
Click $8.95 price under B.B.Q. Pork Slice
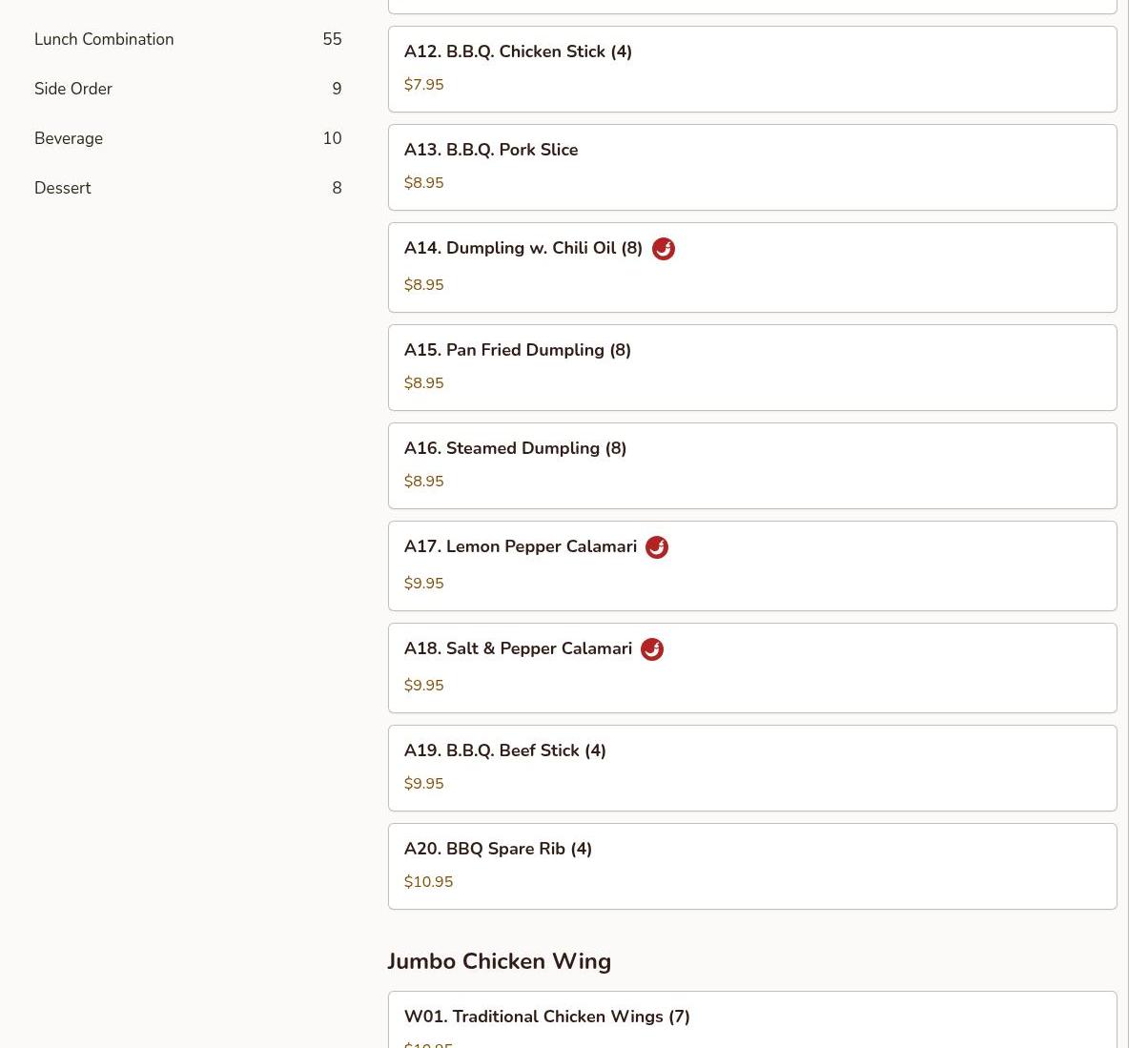click(x=423, y=183)
